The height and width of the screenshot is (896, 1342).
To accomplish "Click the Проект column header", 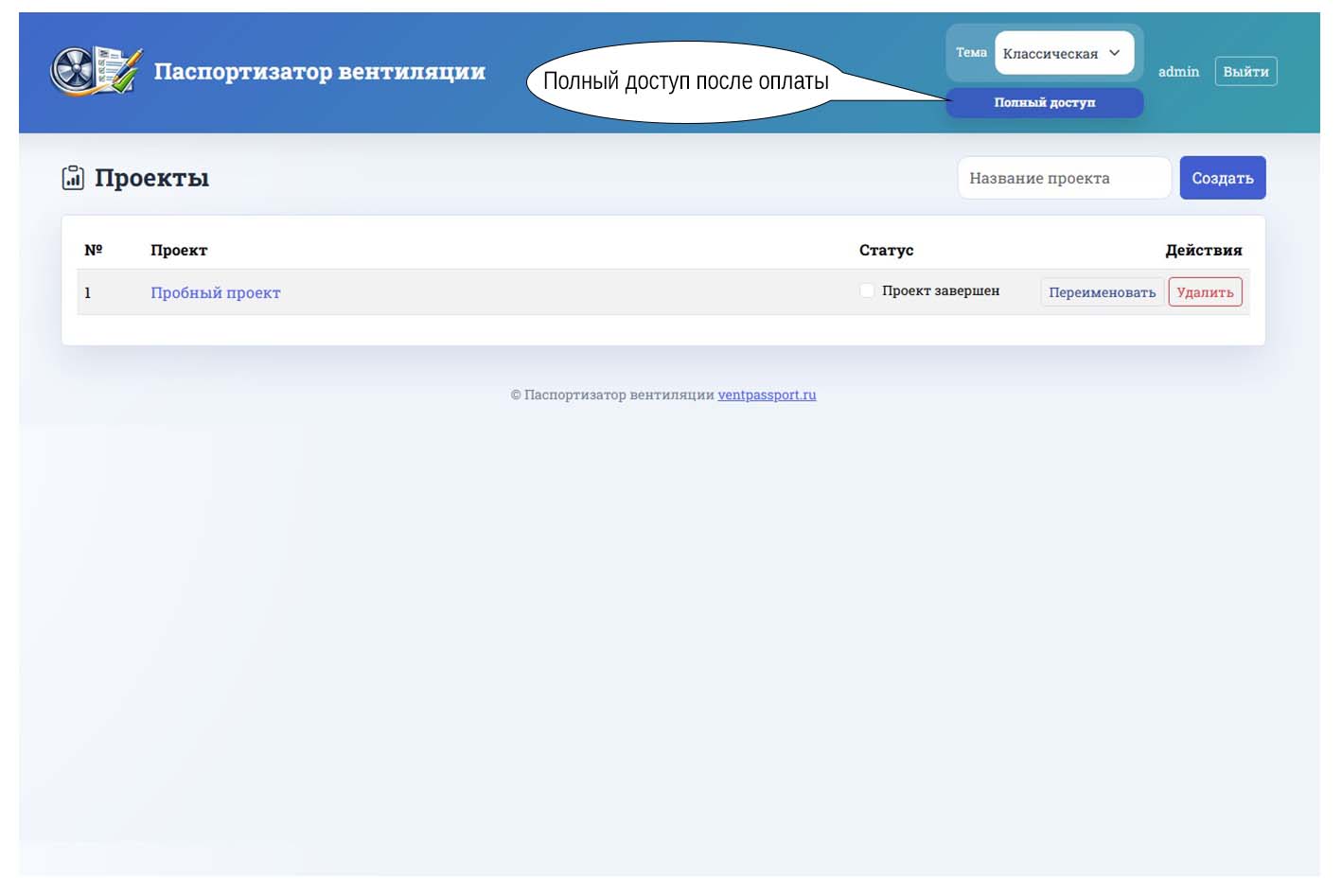I will tap(179, 250).
